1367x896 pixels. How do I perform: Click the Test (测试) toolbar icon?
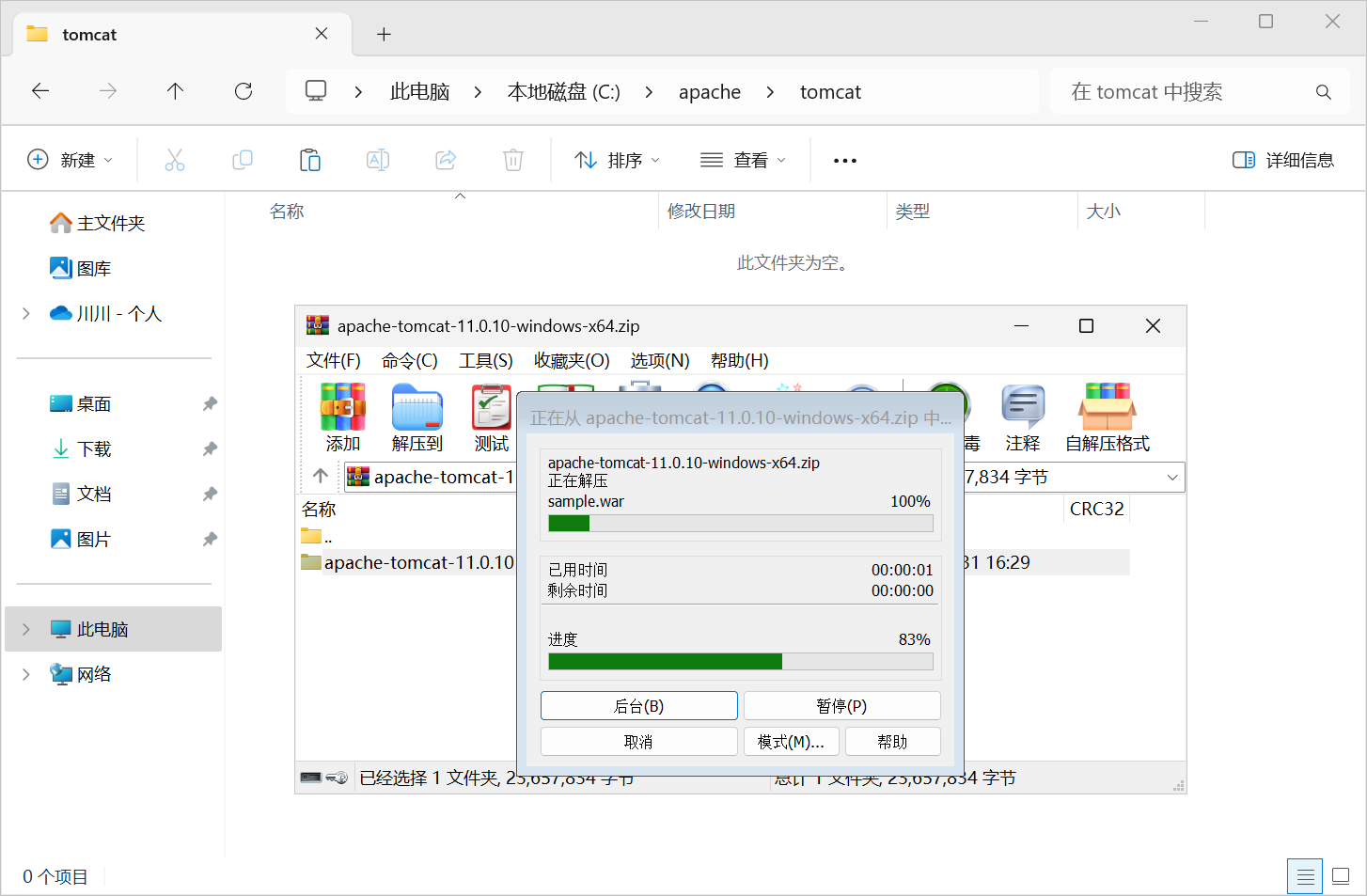(x=491, y=417)
